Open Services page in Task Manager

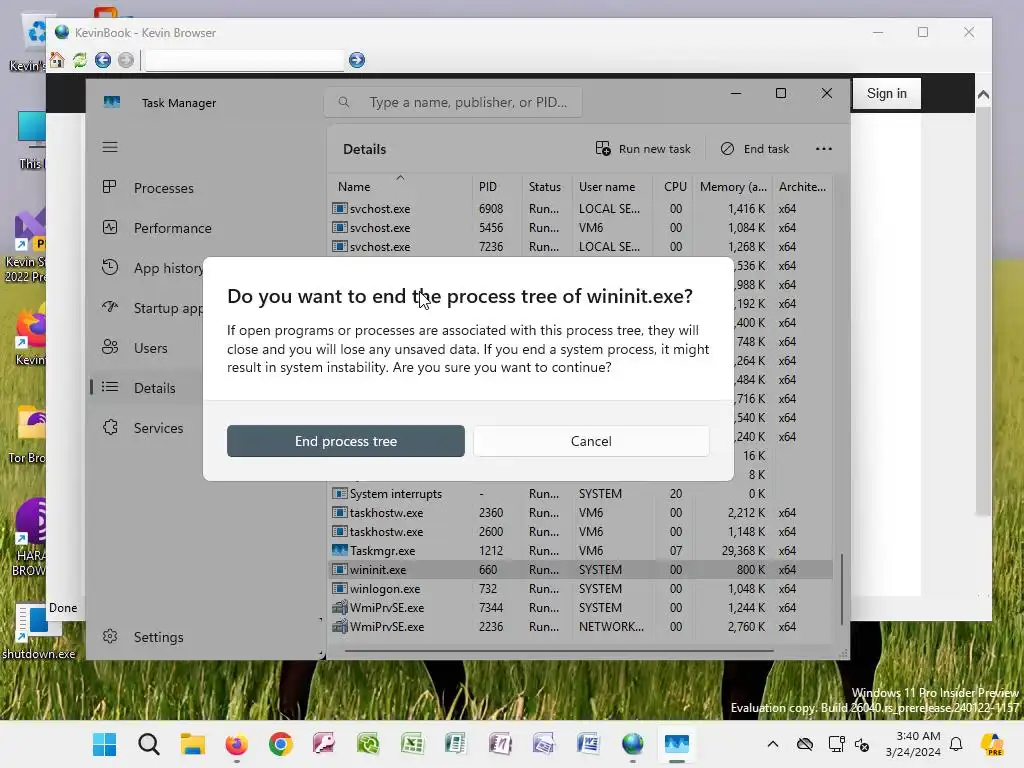click(158, 428)
